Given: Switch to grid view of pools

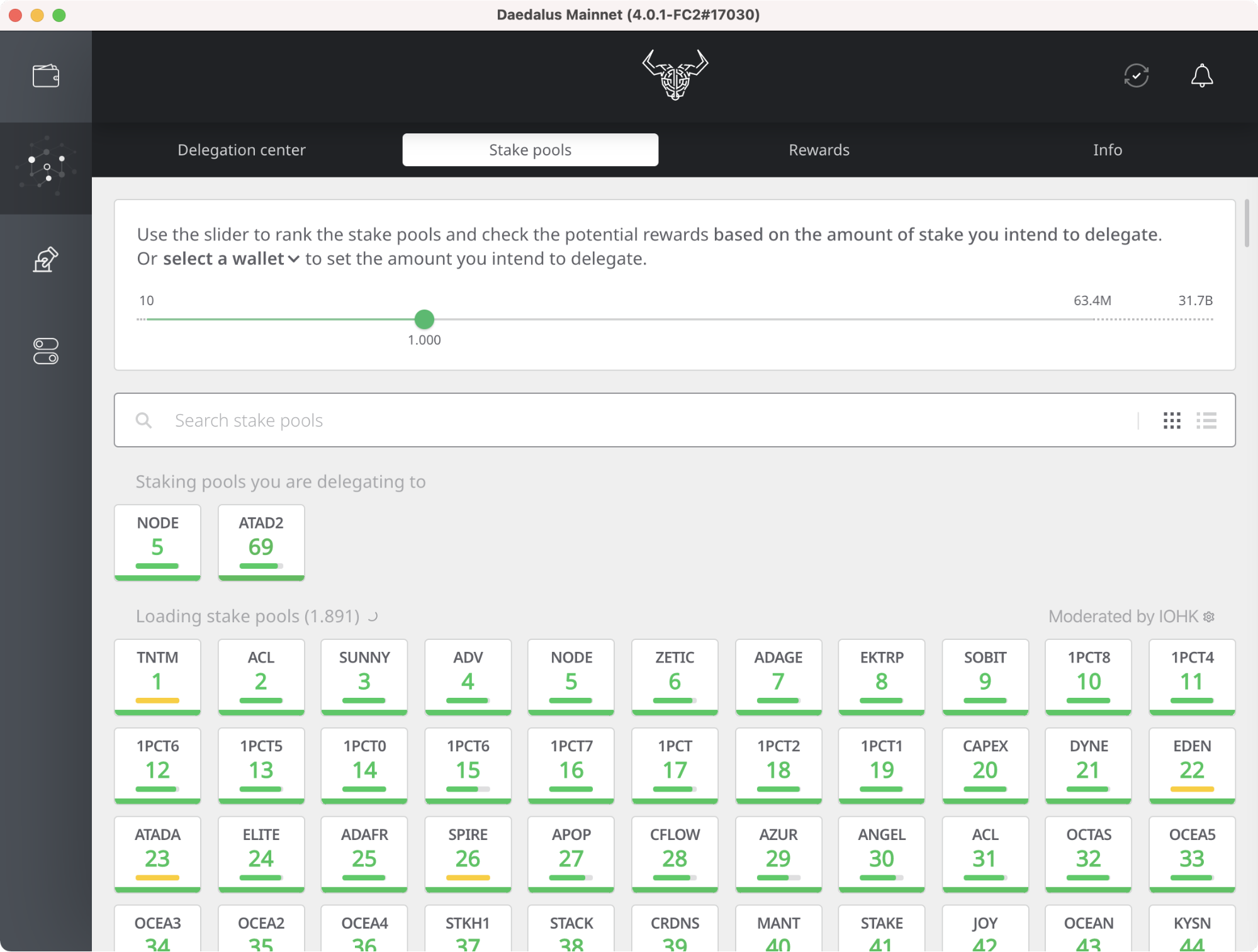Looking at the screenshot, I should [1172, 420].
